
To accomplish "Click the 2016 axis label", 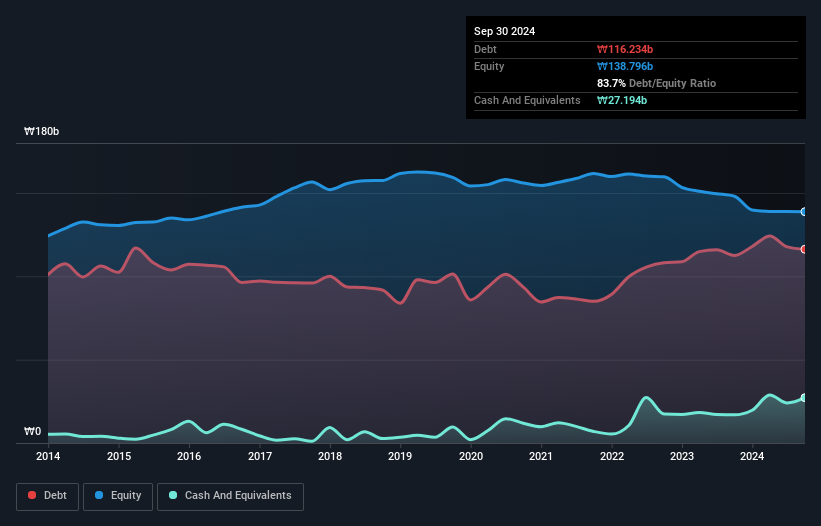I will click(189, 456).
